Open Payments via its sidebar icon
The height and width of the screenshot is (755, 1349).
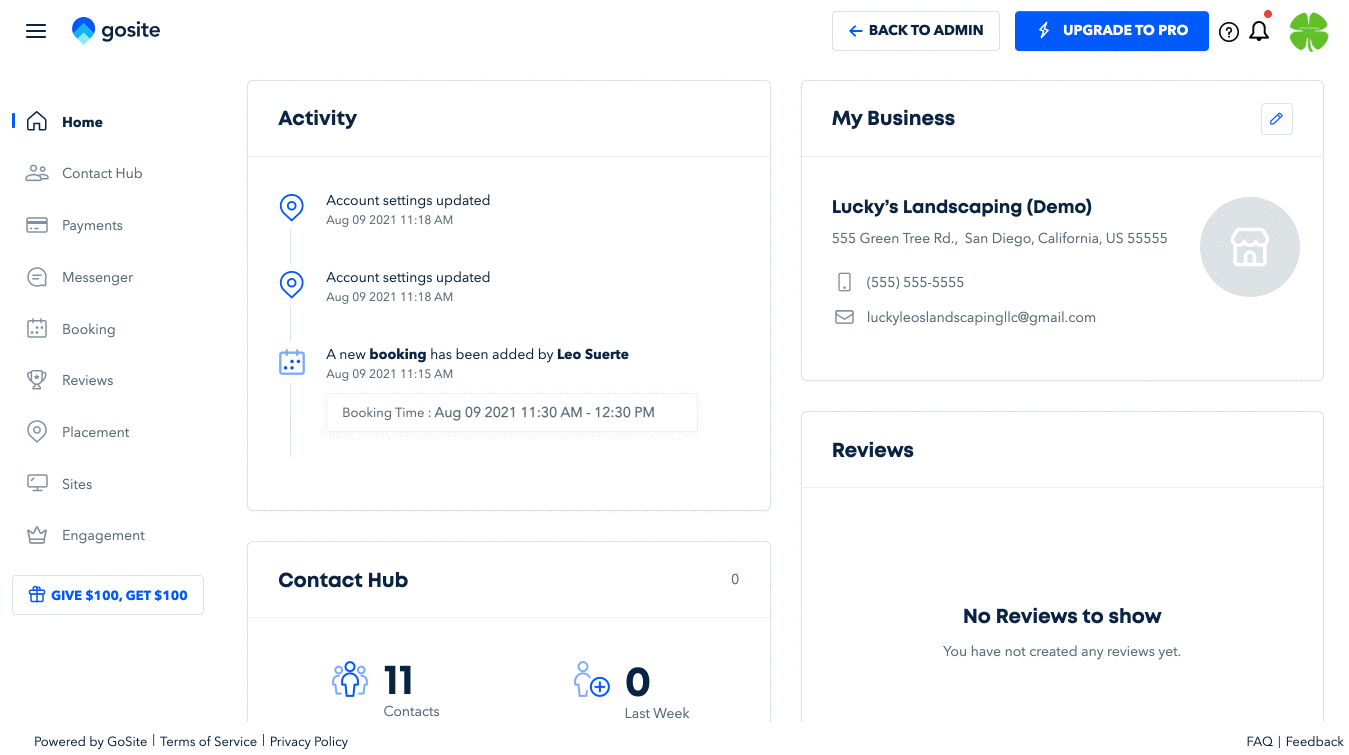[x=36, y=225]
